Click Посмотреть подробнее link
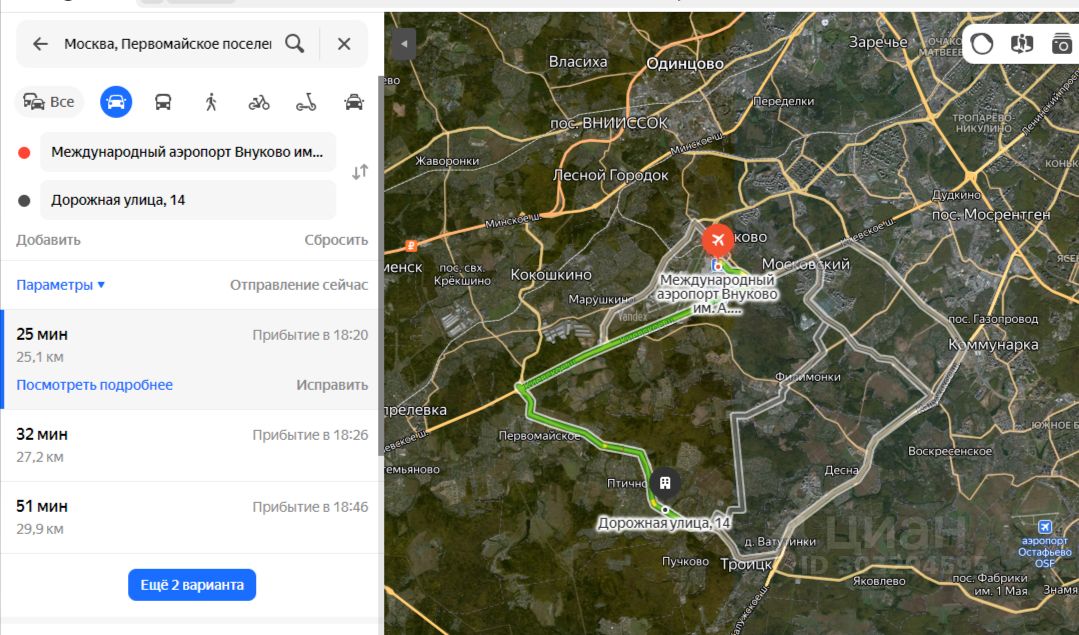Image resolution: width=1079 pixels, height=635 pixels. click(x=94, y=385)
